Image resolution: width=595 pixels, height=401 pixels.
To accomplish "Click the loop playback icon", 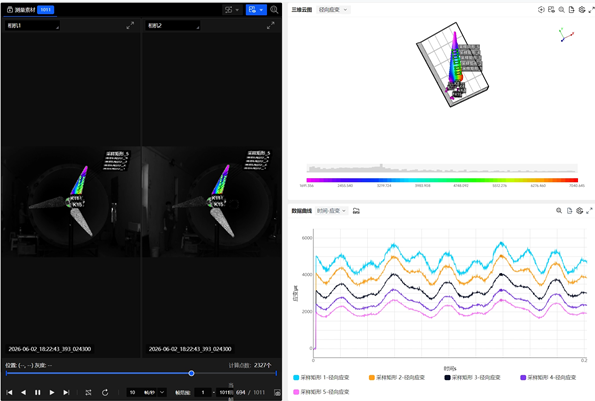I will (x=88, y=392).
